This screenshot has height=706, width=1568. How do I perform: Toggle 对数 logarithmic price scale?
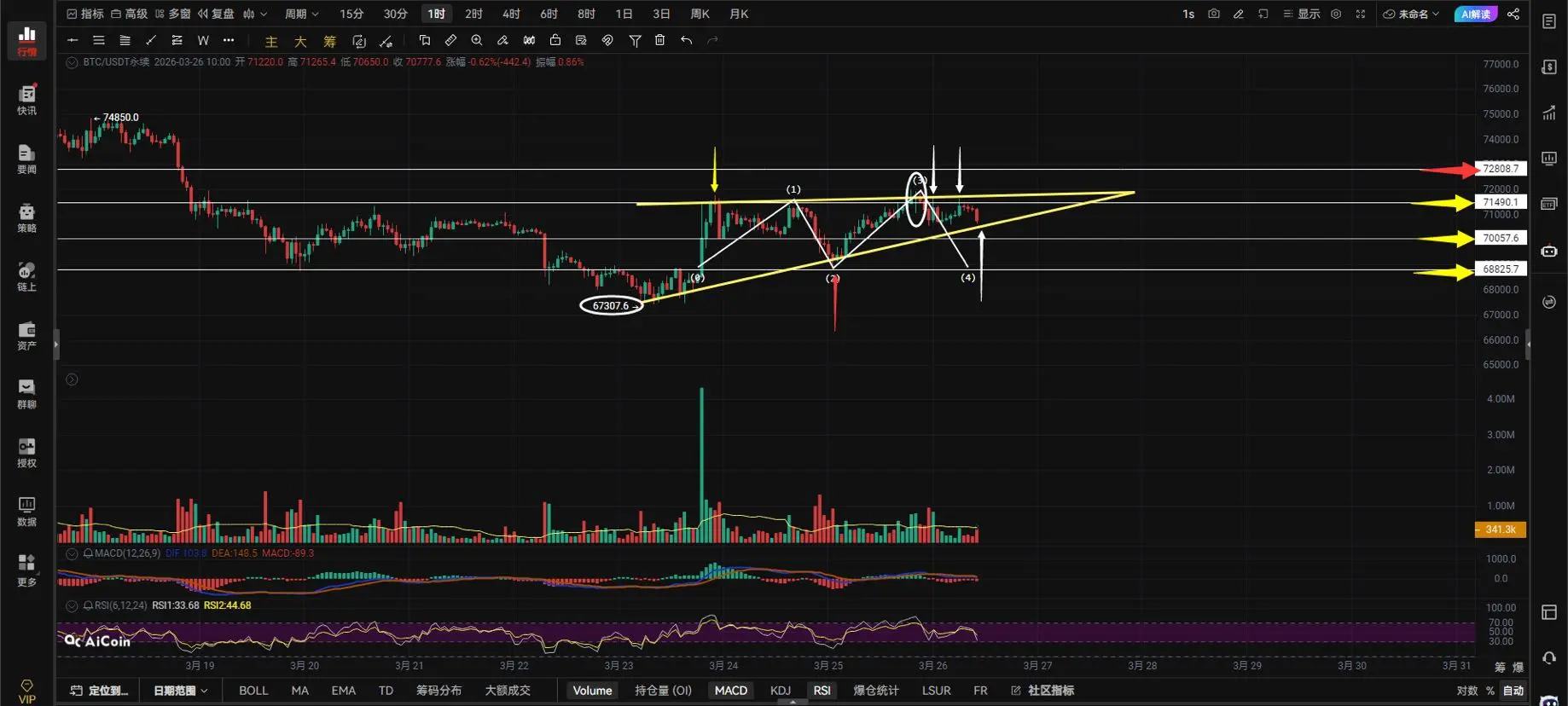pyautogui.click(x=1467, y=691)
